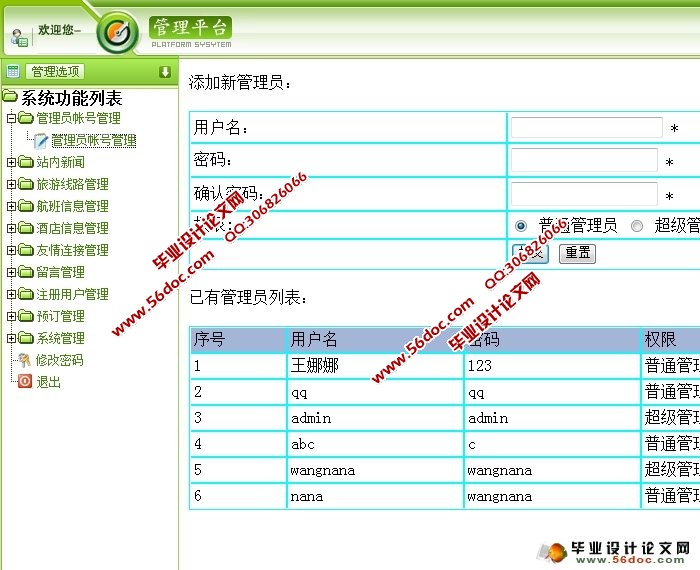Click the 重置 reset button
The image size is (700, 570).
pos(578,253)
